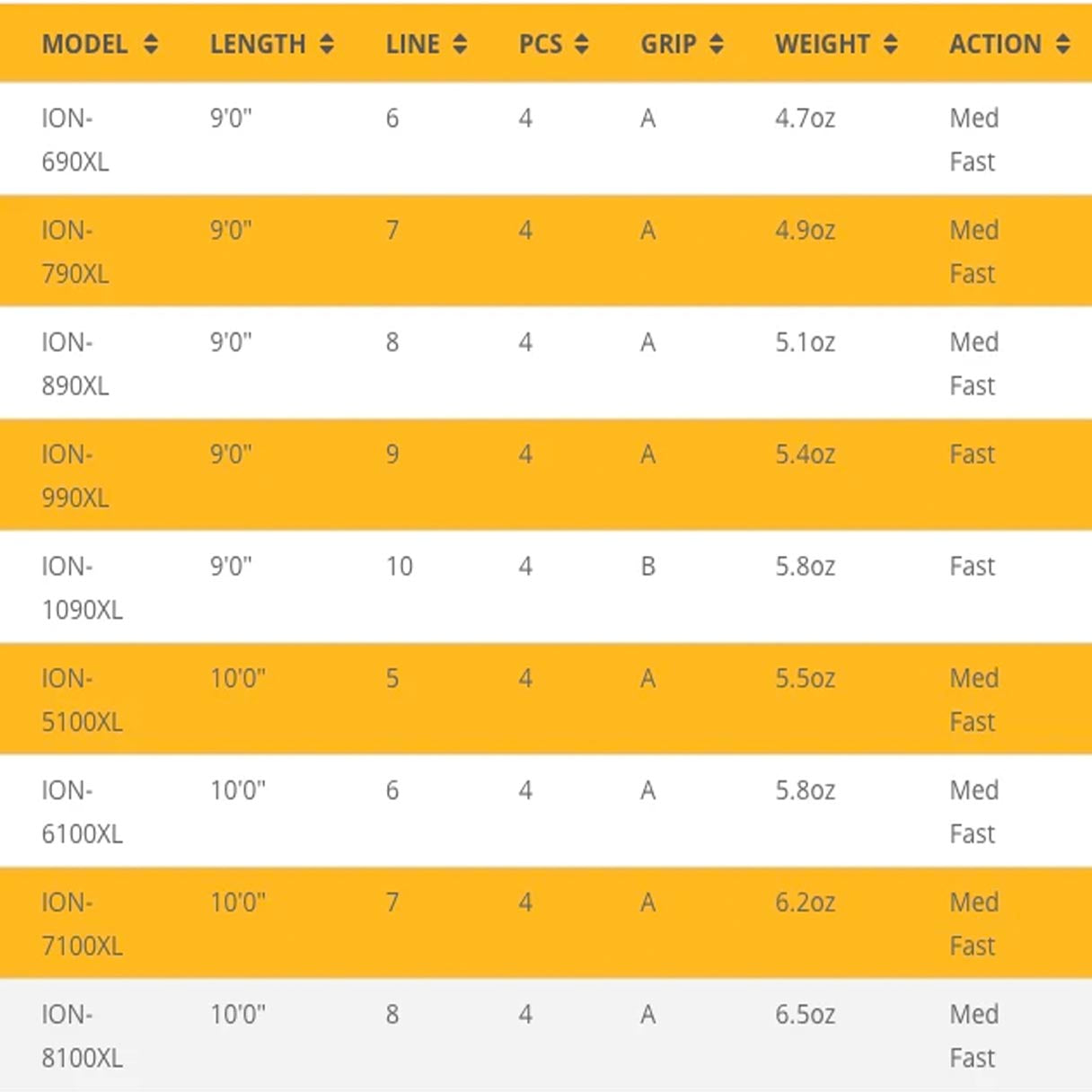Click the sort arrows beside LENGTH
The height and width of the screenshot is (1092, 1092).
tap(327, 44)
